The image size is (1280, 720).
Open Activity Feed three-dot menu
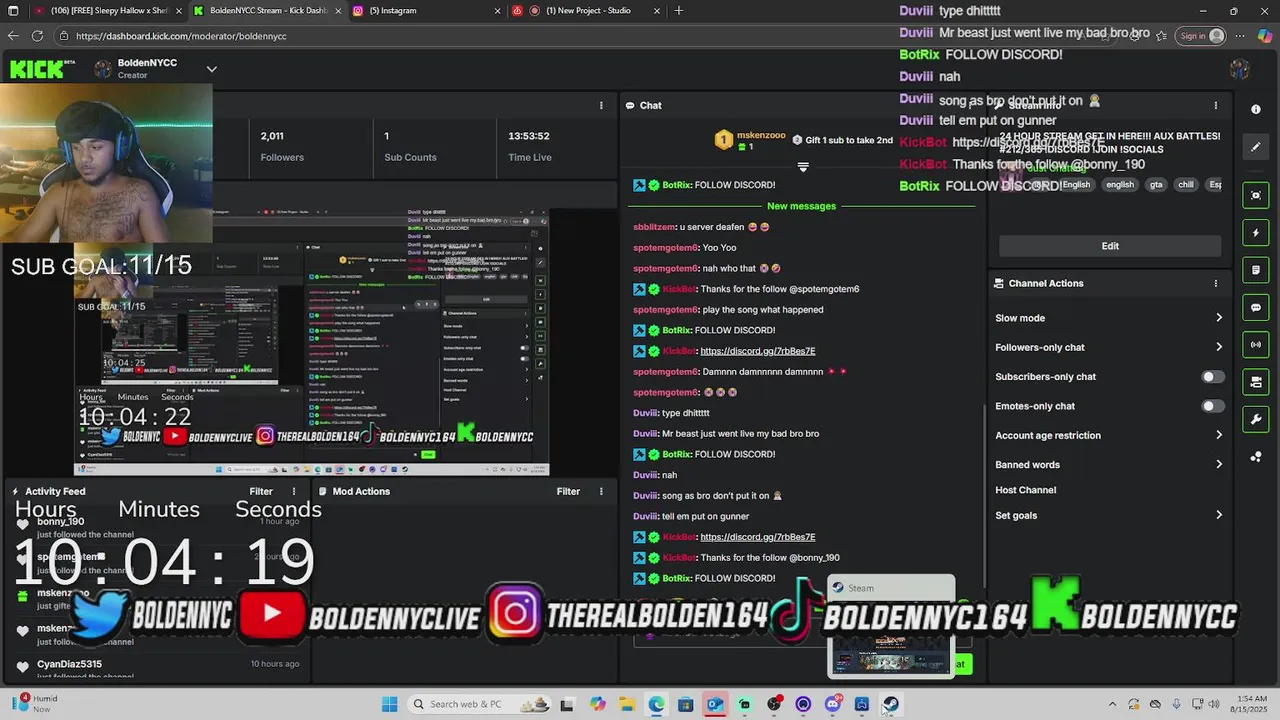coord(294,491)
